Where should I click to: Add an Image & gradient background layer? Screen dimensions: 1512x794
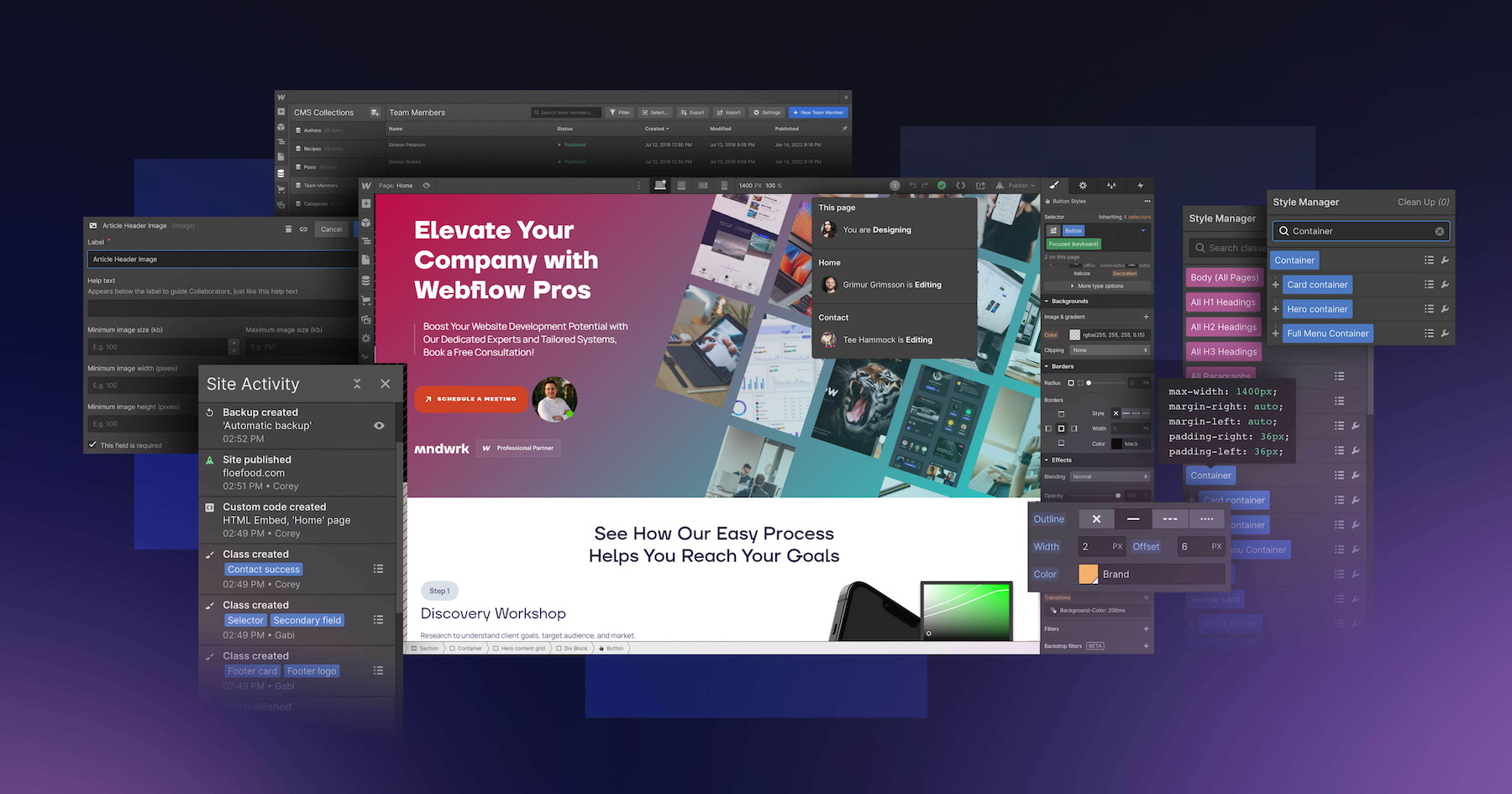click(1146, 317)
